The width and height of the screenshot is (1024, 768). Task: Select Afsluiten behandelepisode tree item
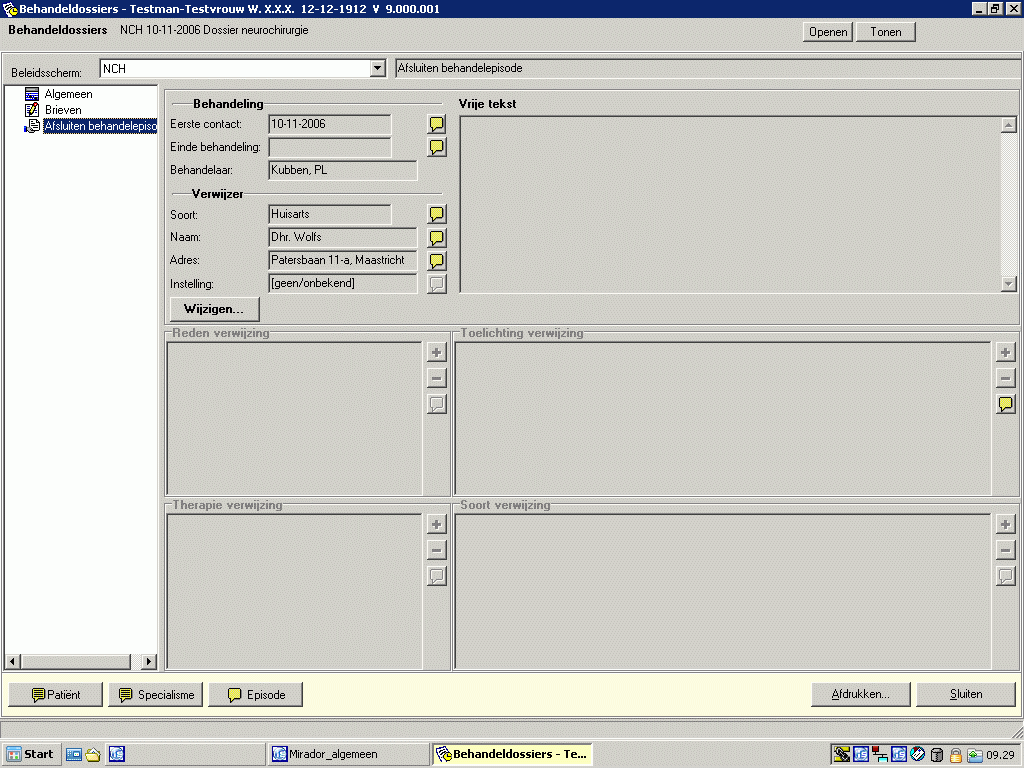(99, 126)
